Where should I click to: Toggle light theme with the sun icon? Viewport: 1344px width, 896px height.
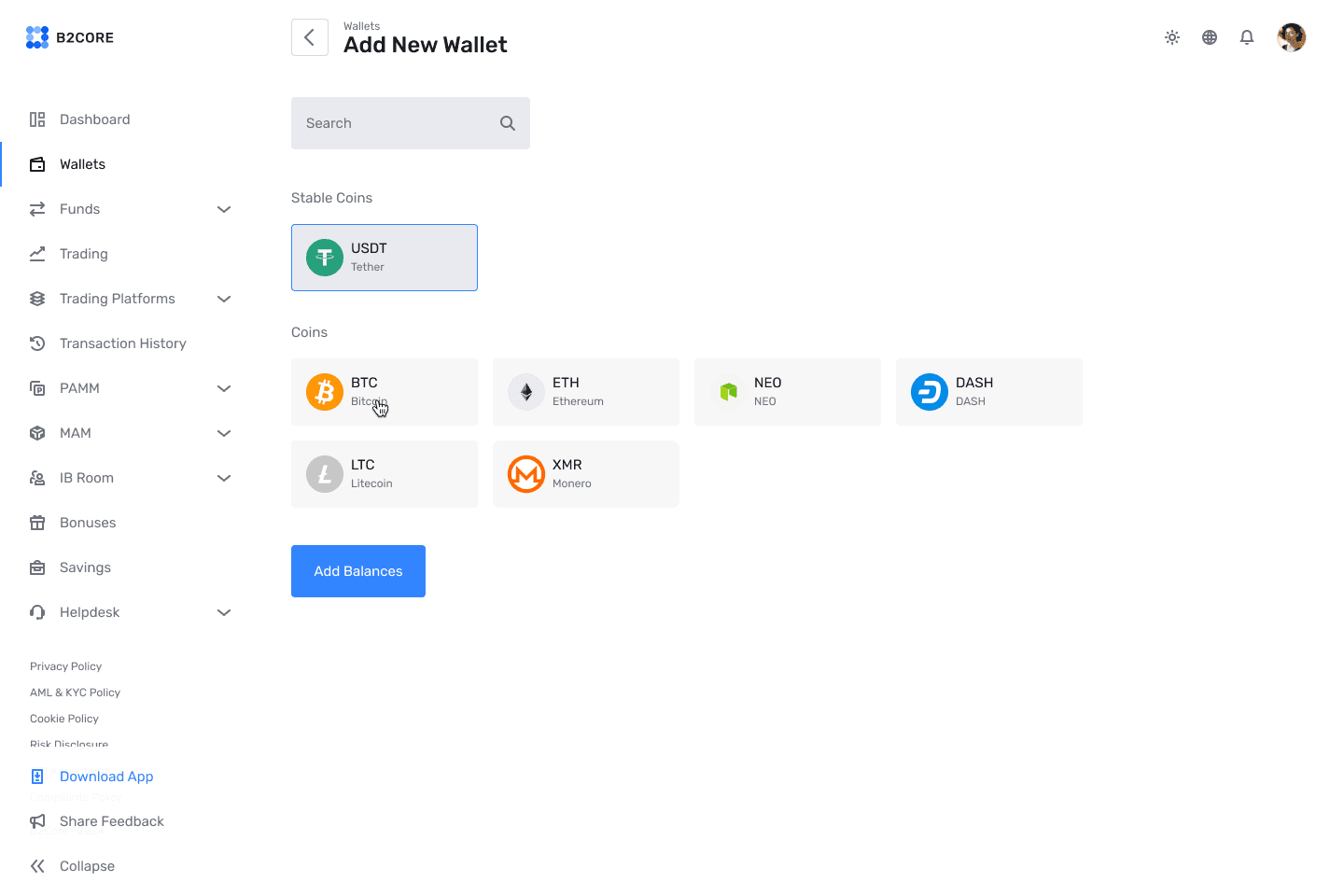point(1172,37)
